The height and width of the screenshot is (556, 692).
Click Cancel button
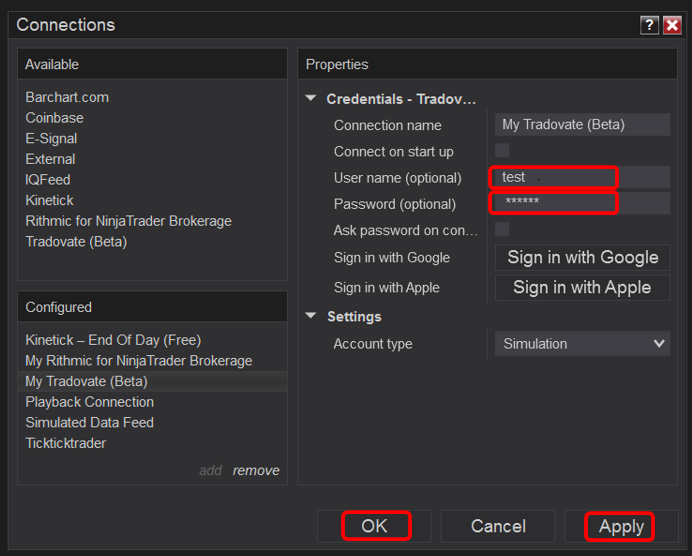click(498, 526)
